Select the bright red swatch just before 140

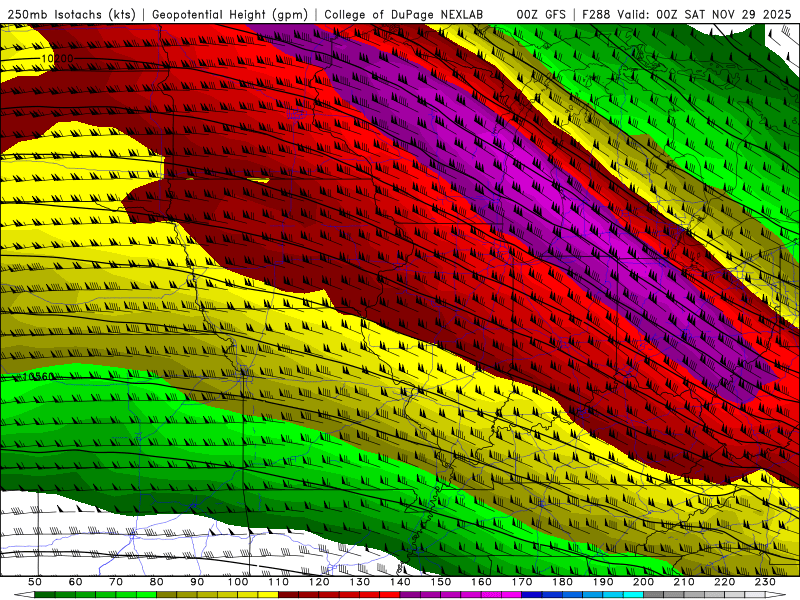[390, 595]
